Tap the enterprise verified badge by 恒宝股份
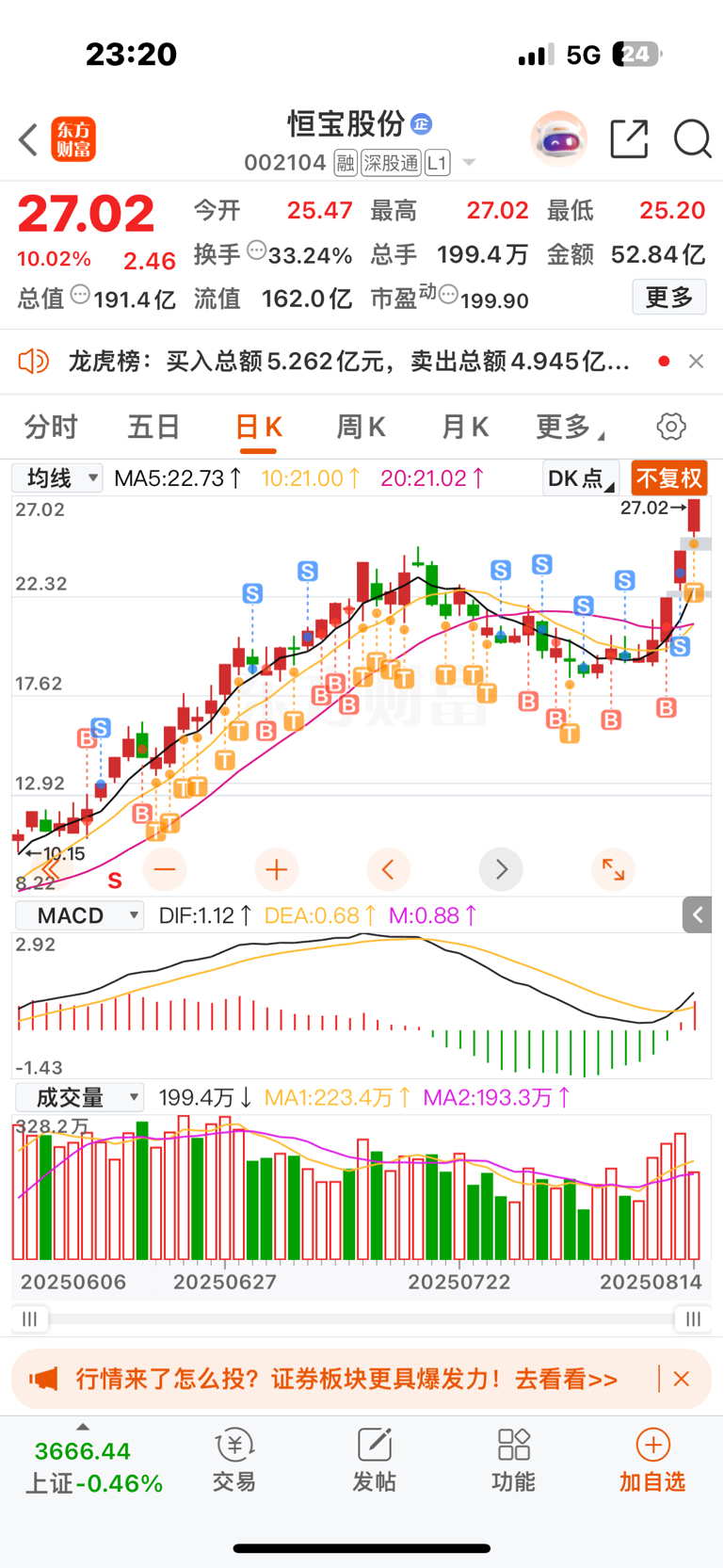 tap(422, 123)
